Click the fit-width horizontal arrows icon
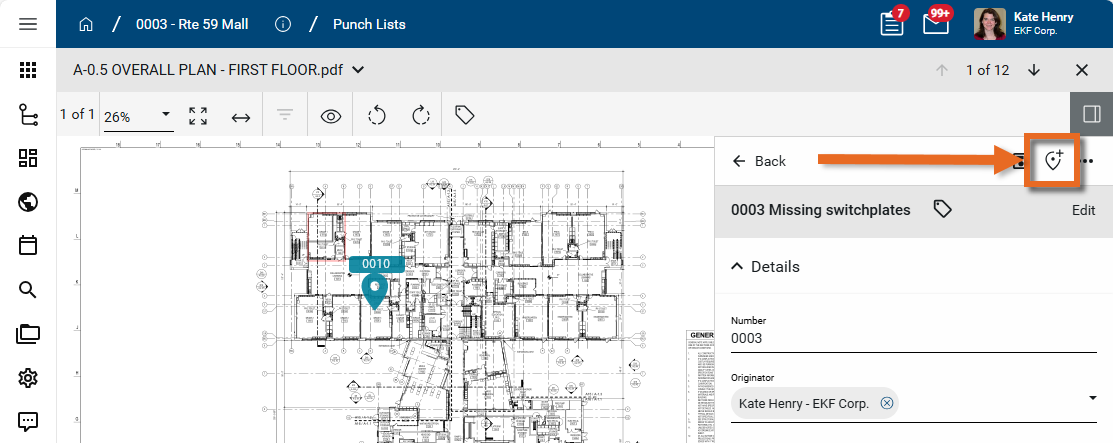This screenshot has height=443, width=1113. point(241,116)
